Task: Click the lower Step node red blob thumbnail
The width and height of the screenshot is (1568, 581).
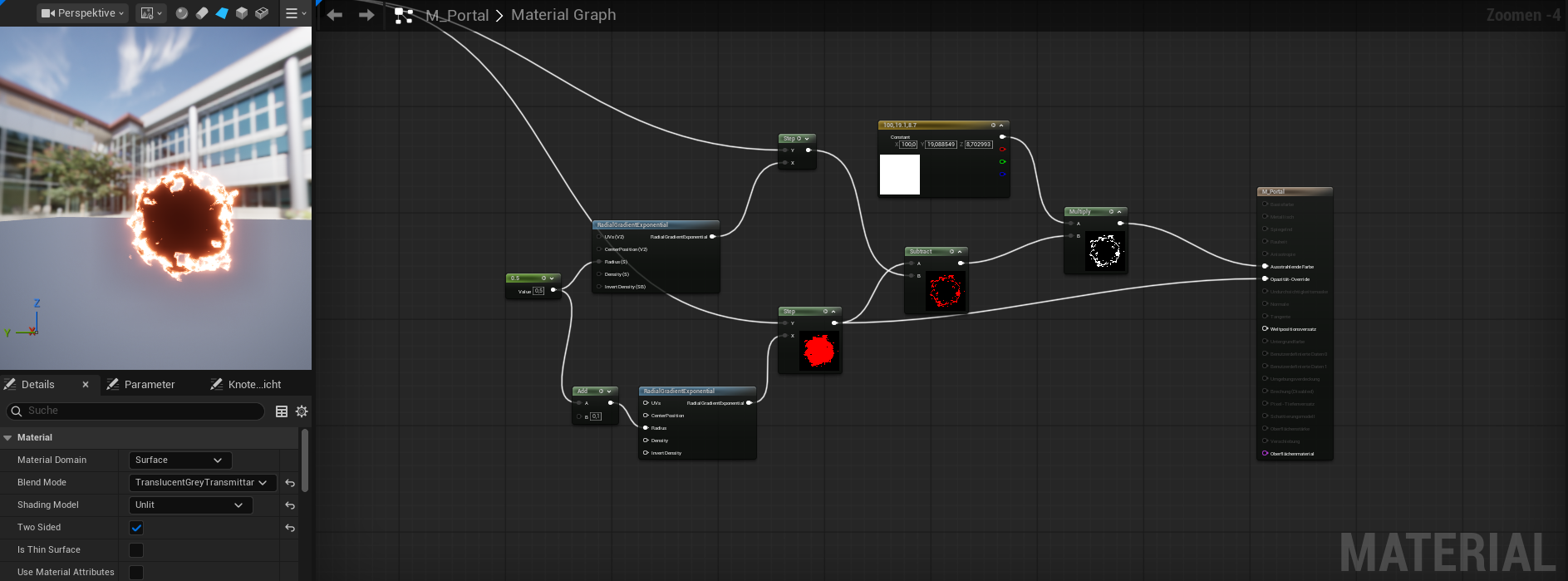Action: tap(819, 351)
